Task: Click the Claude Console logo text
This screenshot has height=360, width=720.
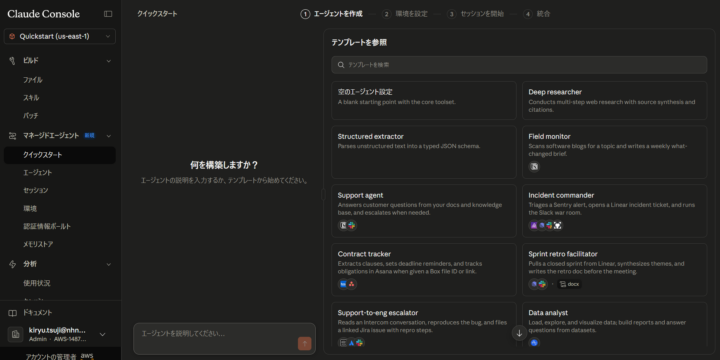Action: [44, 14]
